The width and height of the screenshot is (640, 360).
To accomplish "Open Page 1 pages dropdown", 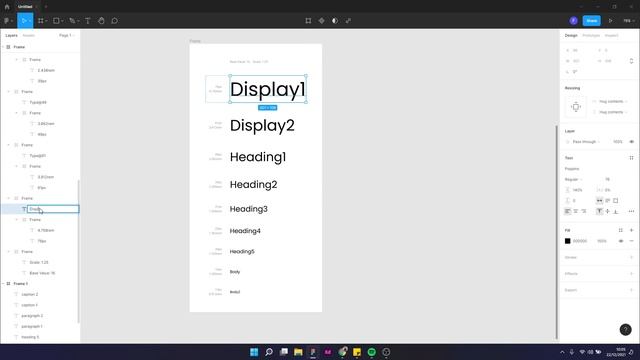I will (67, 36).
